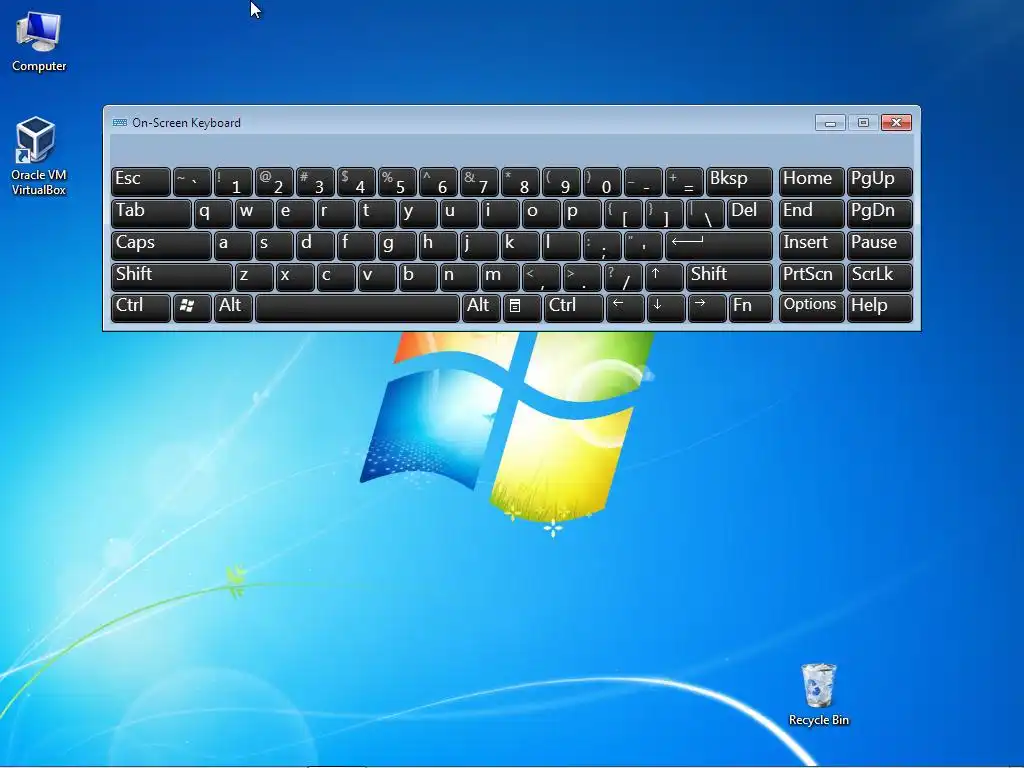Click the PrtScn key
Viewport: 1024px width, 768px height.
[811, 276]
